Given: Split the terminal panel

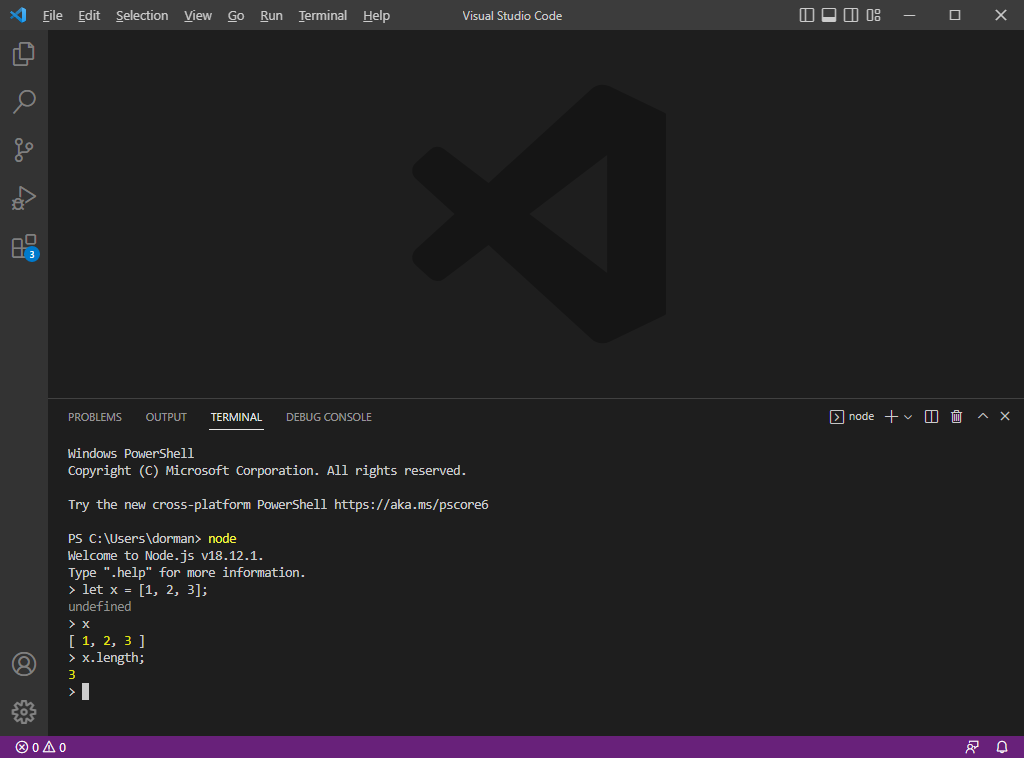Looking at the screenshot, I should [931, 416].
